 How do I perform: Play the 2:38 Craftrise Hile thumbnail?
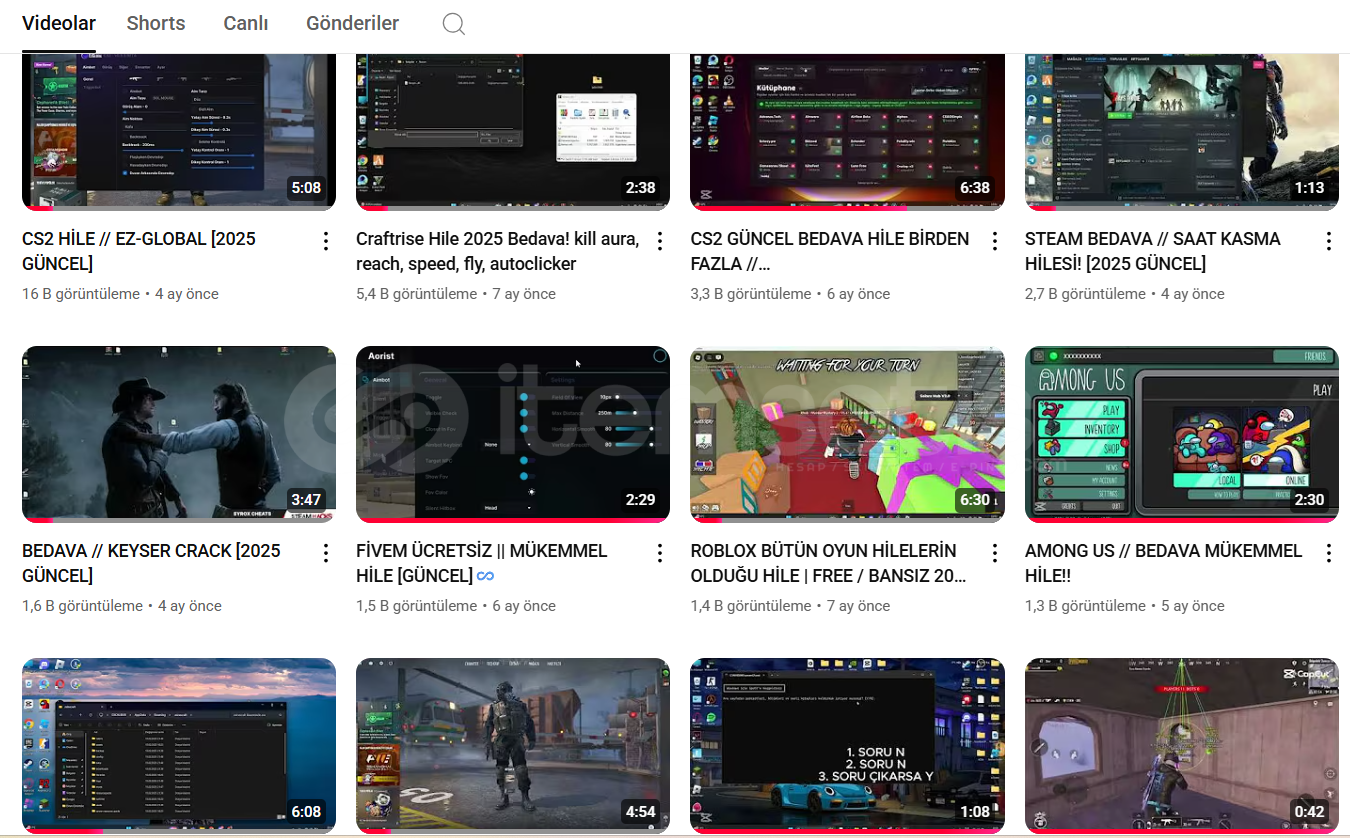coord(513,131)
